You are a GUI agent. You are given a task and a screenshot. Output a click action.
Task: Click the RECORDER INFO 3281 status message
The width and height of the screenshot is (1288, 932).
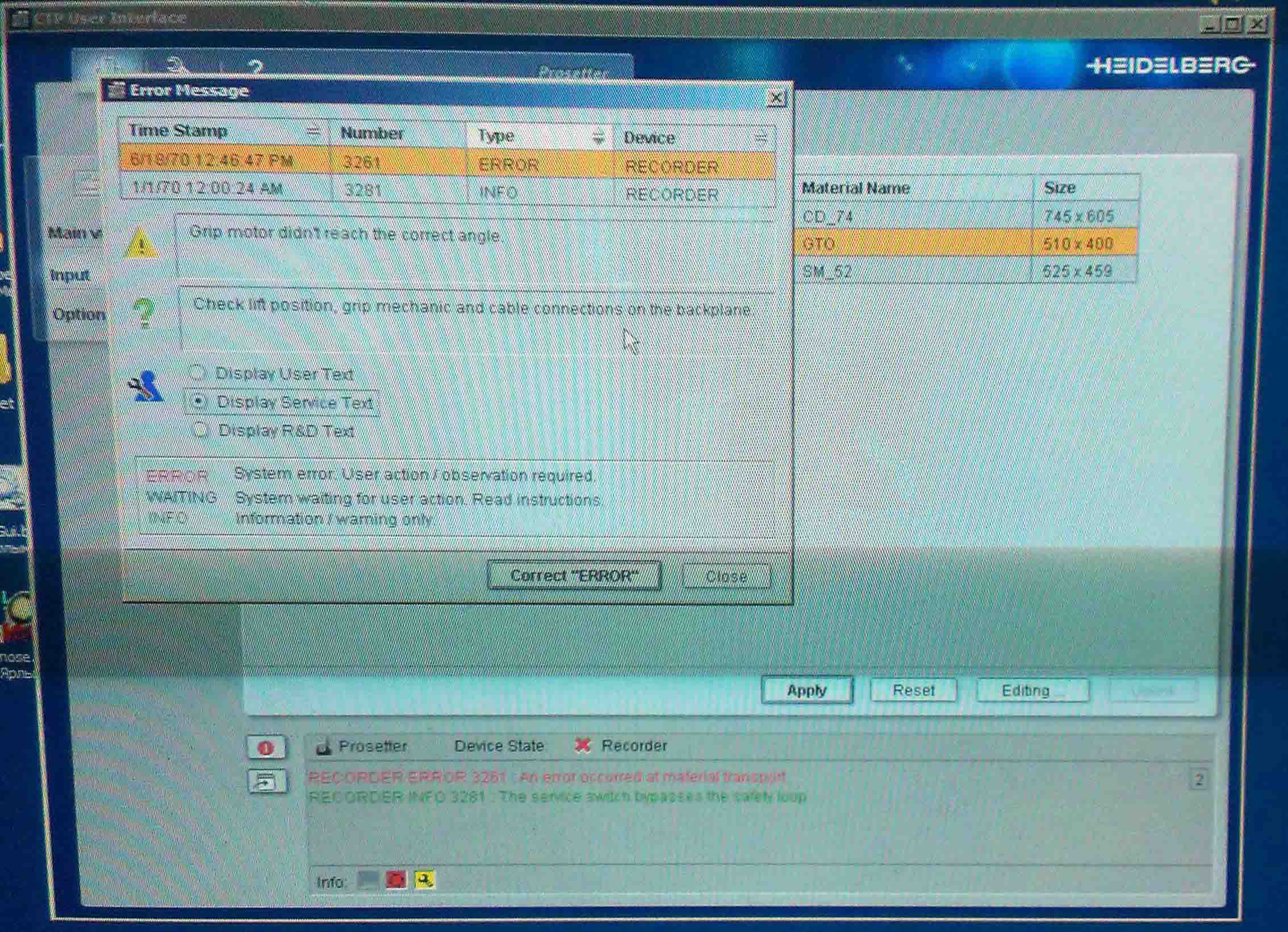[x=557, y=796]
